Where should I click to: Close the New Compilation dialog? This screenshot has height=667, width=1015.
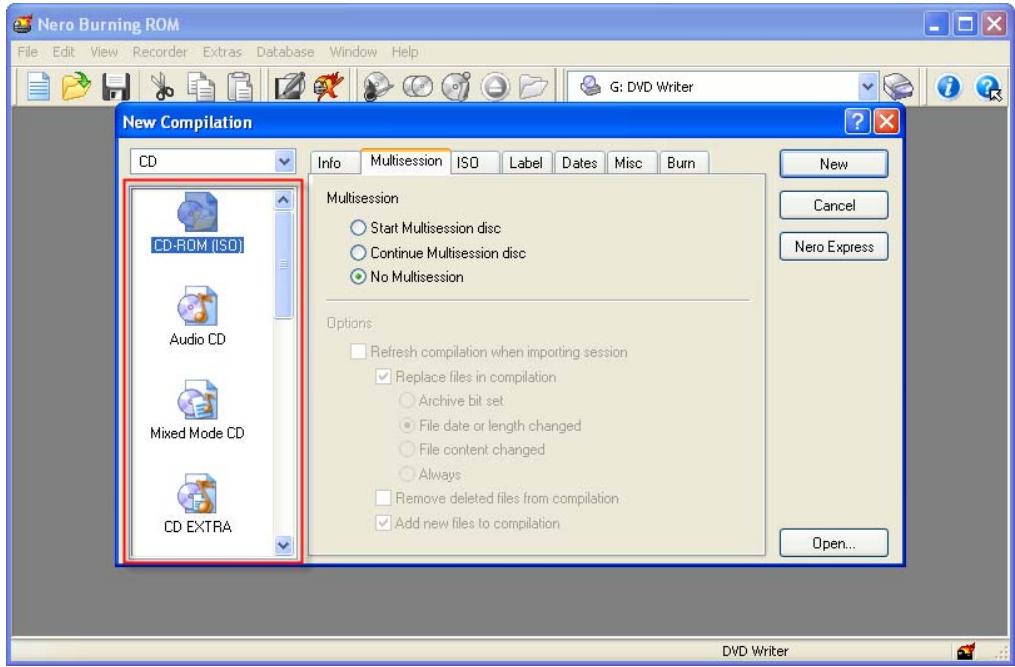coord(886,121)
